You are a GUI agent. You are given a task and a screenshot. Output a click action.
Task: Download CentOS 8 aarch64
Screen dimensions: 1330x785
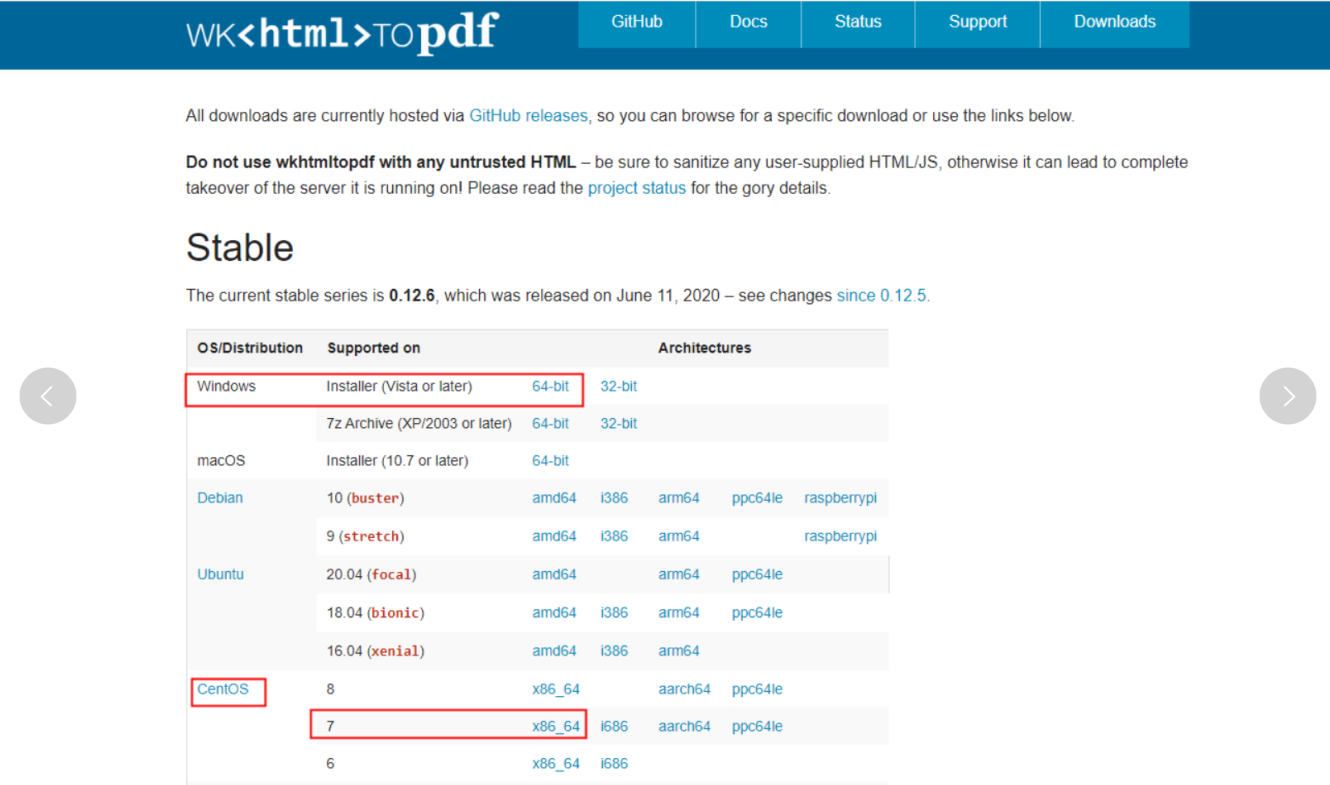684,689
